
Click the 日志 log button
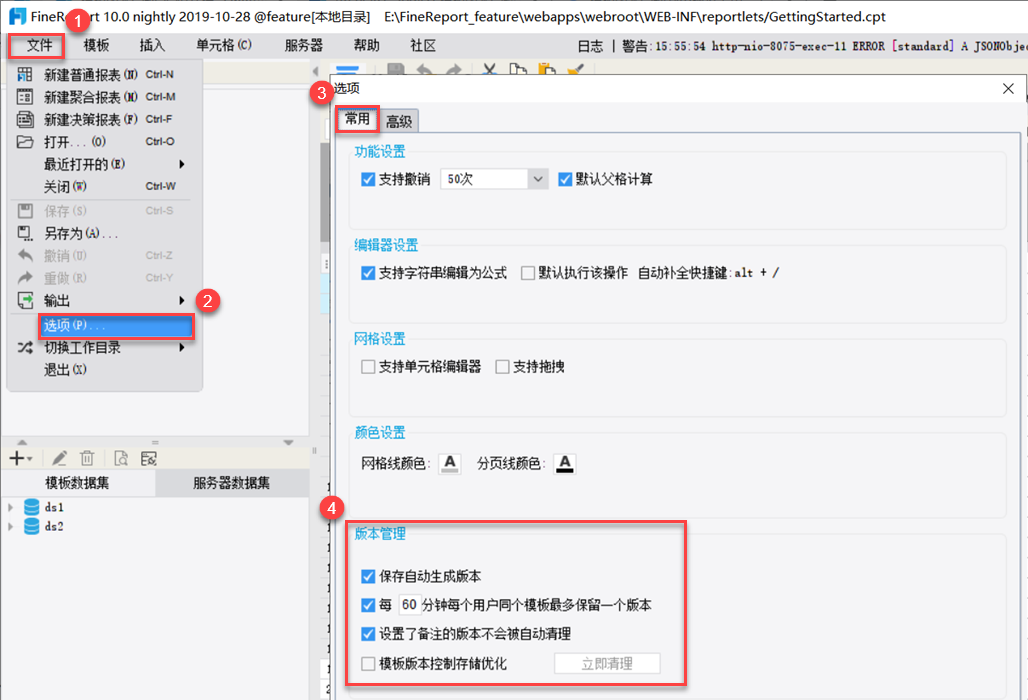[x=590, y=46]
